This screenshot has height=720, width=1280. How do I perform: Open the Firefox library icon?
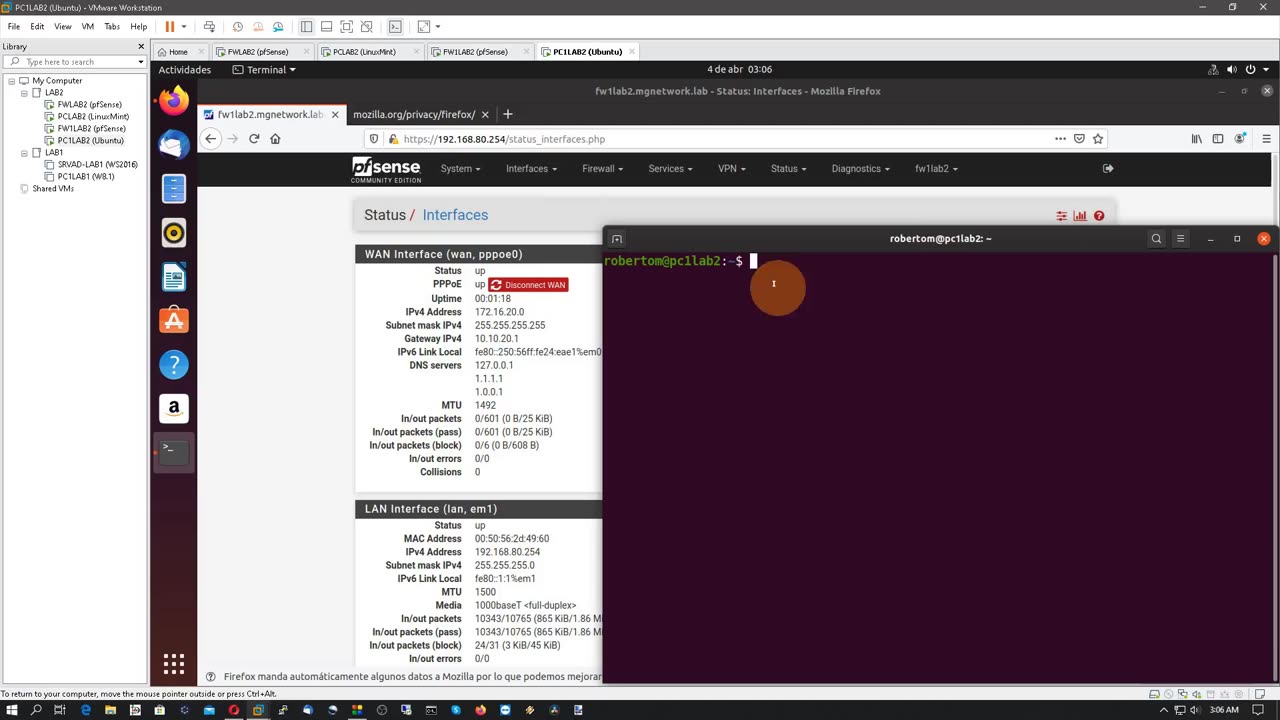[1196, 139]
